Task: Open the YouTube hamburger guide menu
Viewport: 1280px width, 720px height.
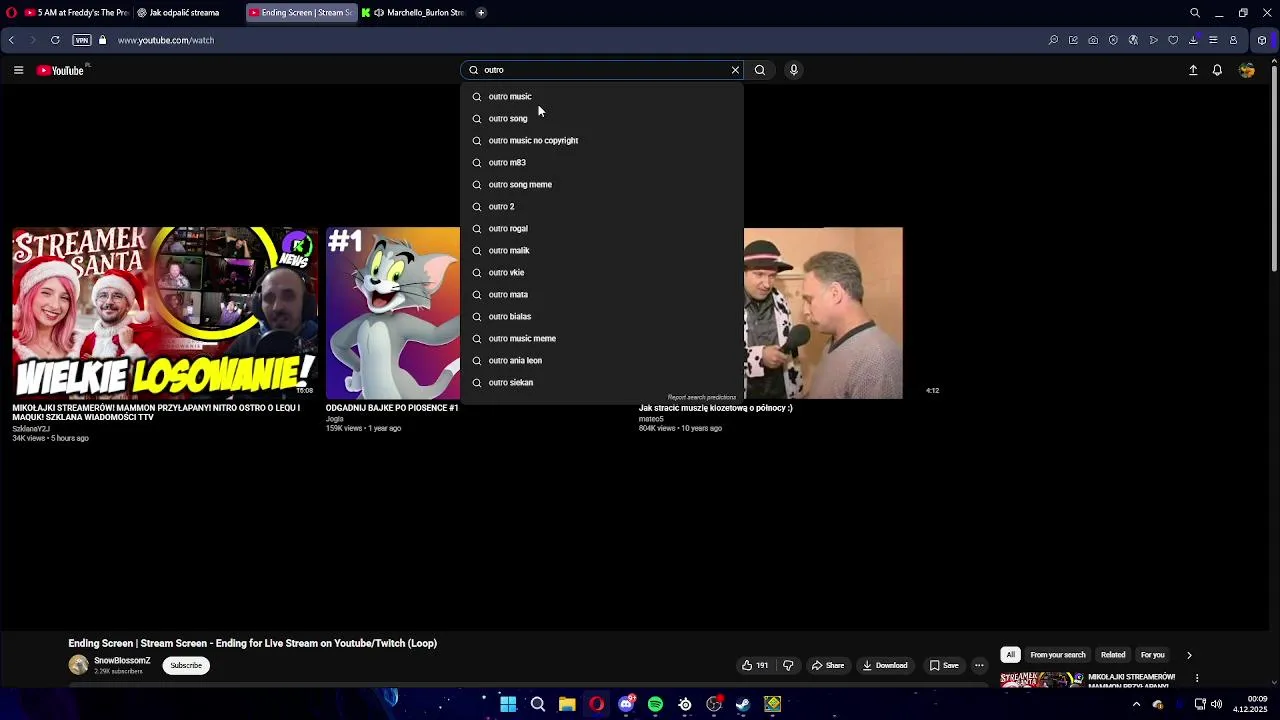Action: point(18,70)
